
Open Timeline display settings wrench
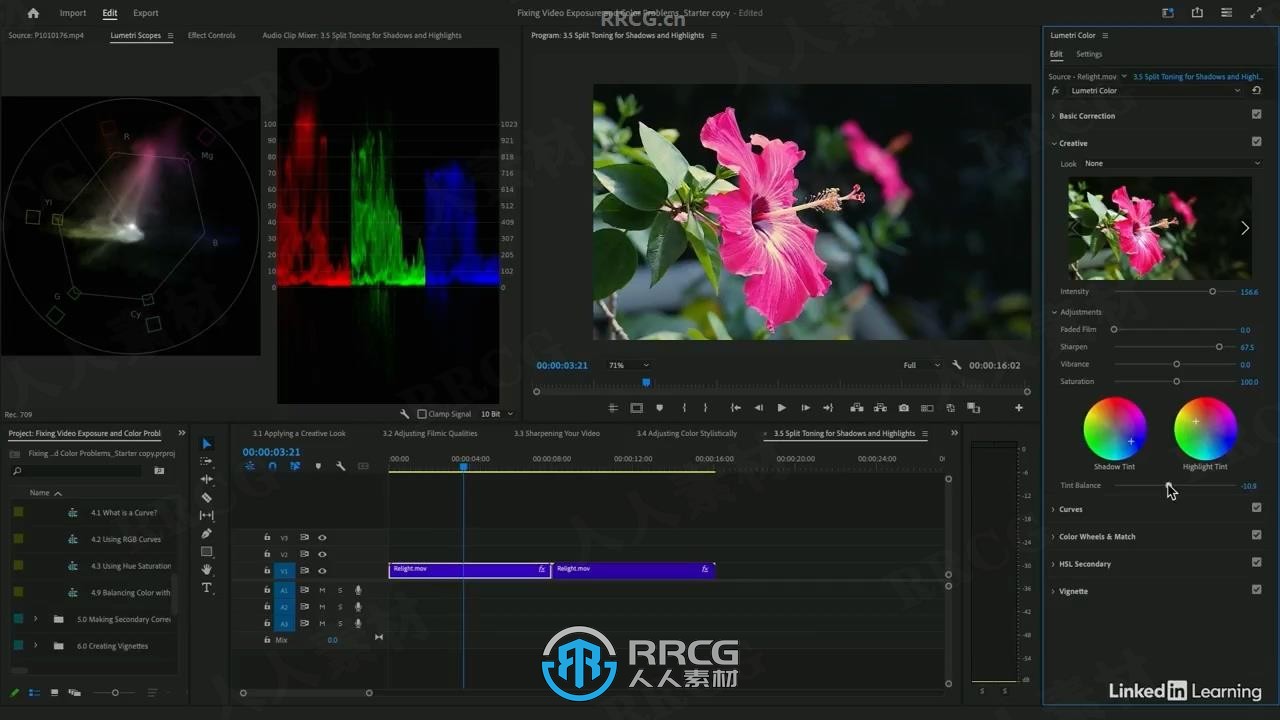341,466
